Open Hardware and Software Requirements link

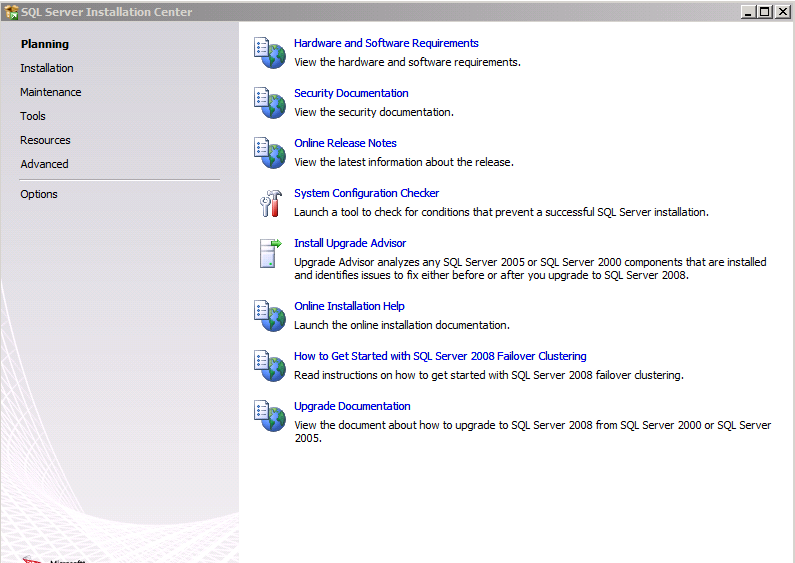(x=386, y=43)
